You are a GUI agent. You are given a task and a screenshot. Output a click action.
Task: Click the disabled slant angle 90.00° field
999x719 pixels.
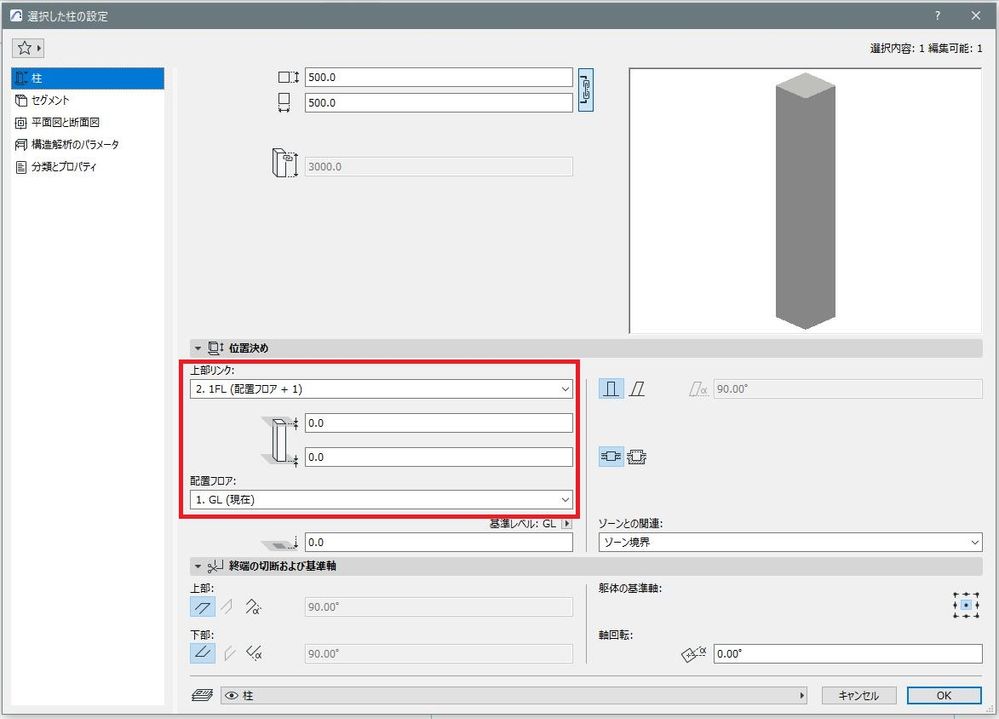[x=847, y=389]
